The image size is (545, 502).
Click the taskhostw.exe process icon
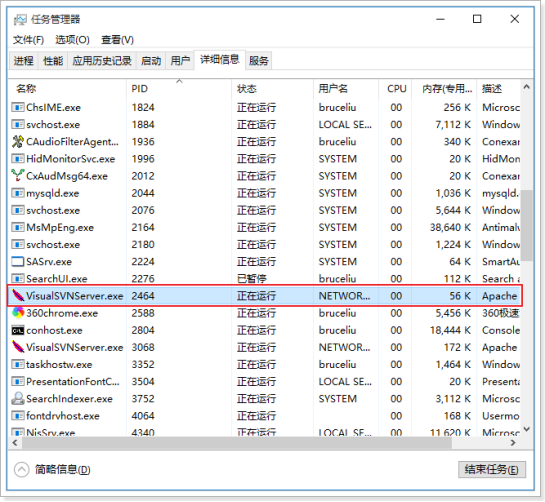[x=18, y=364]
